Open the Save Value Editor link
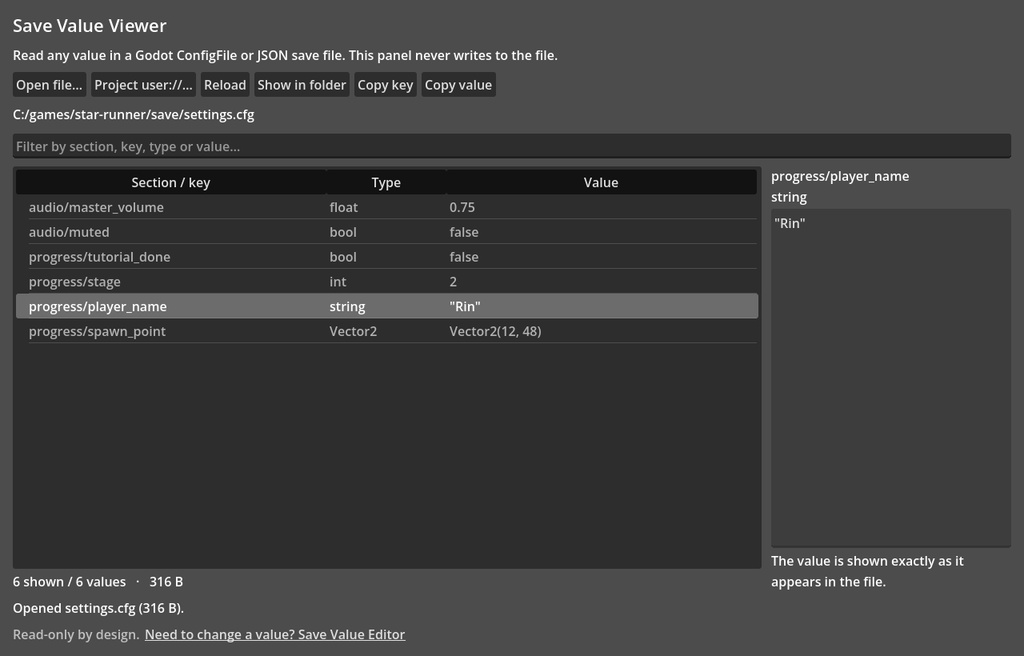Viewport: 1024px width, 656px height. pyautogui.click(x=275, y=634)
